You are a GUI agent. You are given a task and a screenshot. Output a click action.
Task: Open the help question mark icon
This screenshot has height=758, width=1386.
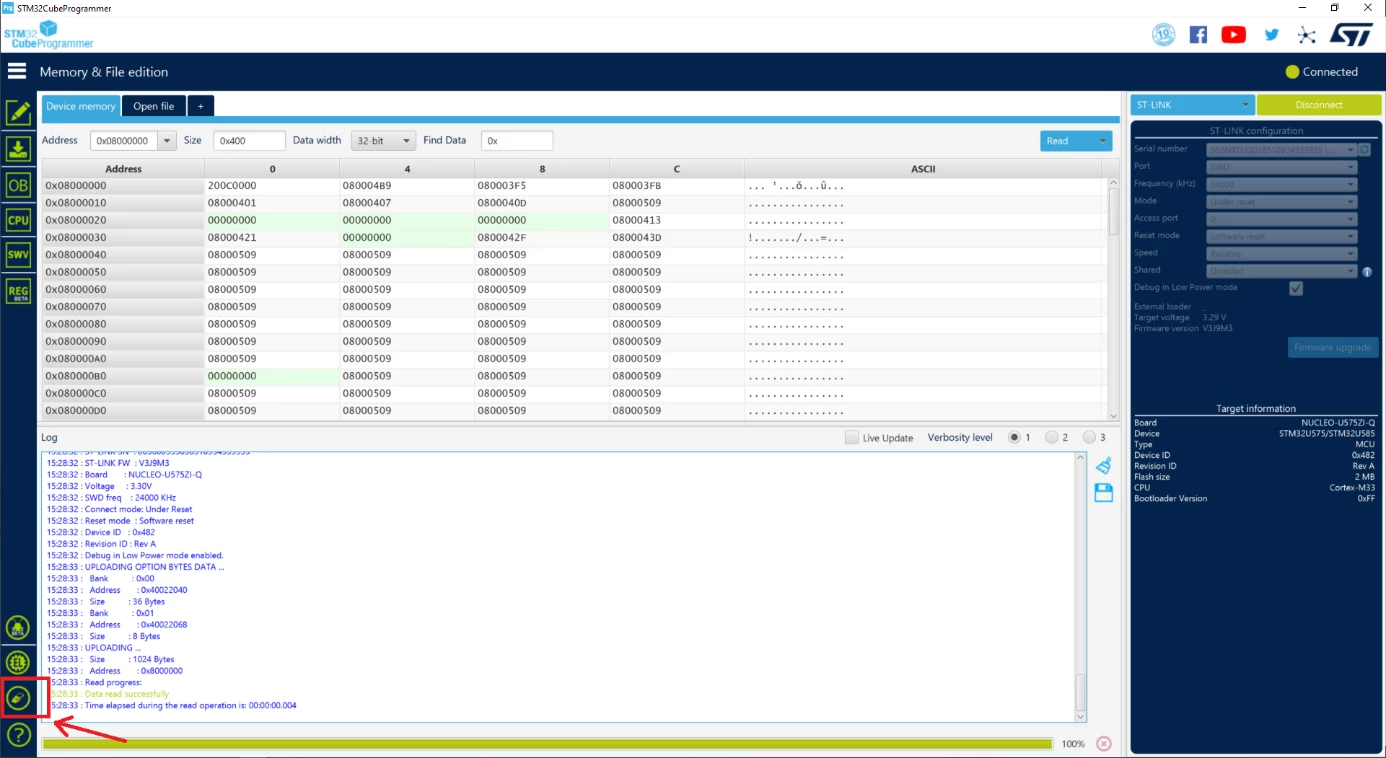(18, 735)
